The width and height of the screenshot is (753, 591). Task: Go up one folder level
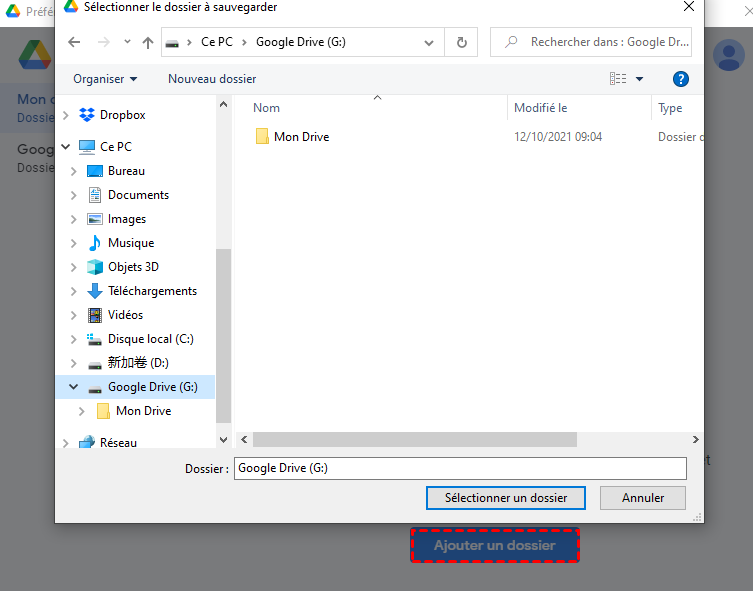pos(147,43)
